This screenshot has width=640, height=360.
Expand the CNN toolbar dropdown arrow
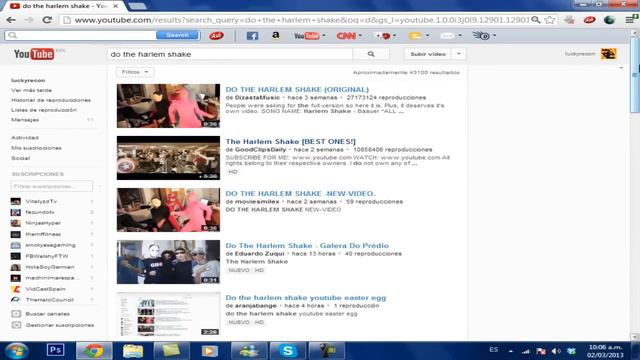click(x=360, y=36)
